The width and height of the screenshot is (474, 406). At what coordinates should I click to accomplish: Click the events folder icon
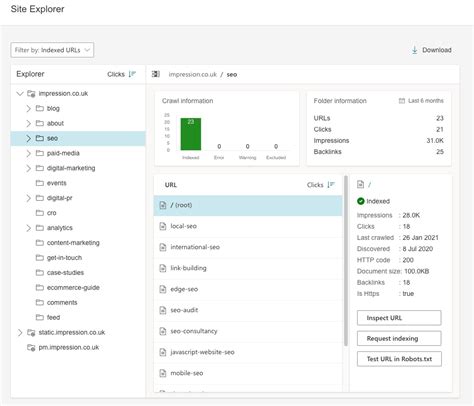point(40,183)
